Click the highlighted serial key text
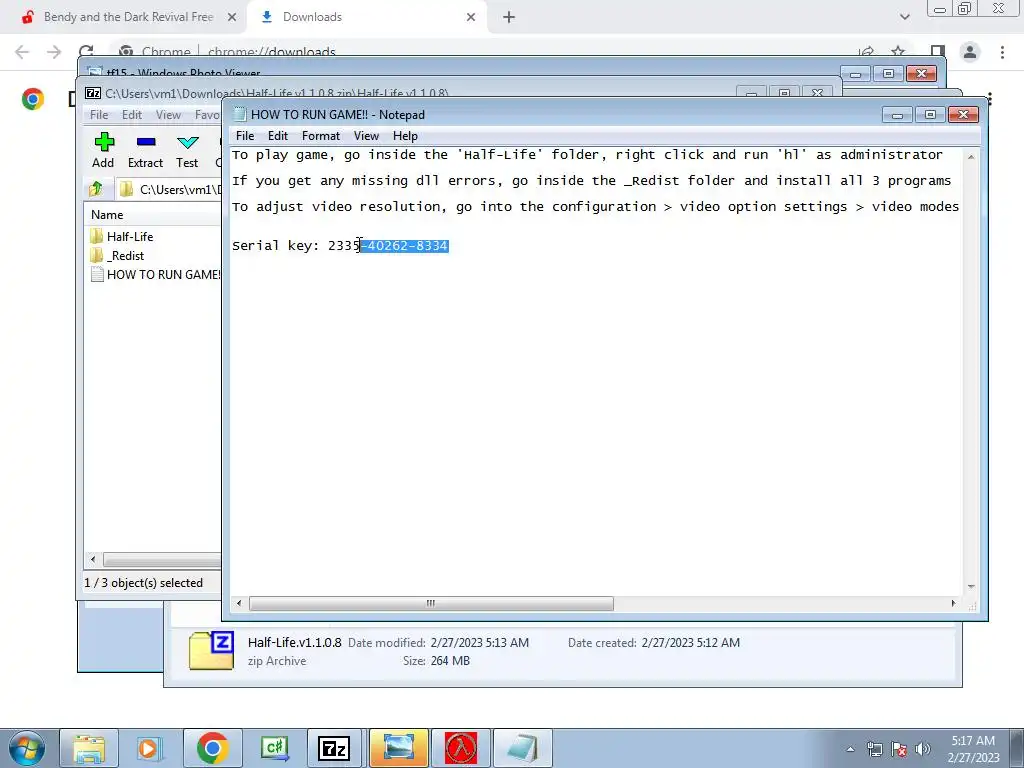The height and width of the screenshot is (768, 1024). [x=404, y=246]
